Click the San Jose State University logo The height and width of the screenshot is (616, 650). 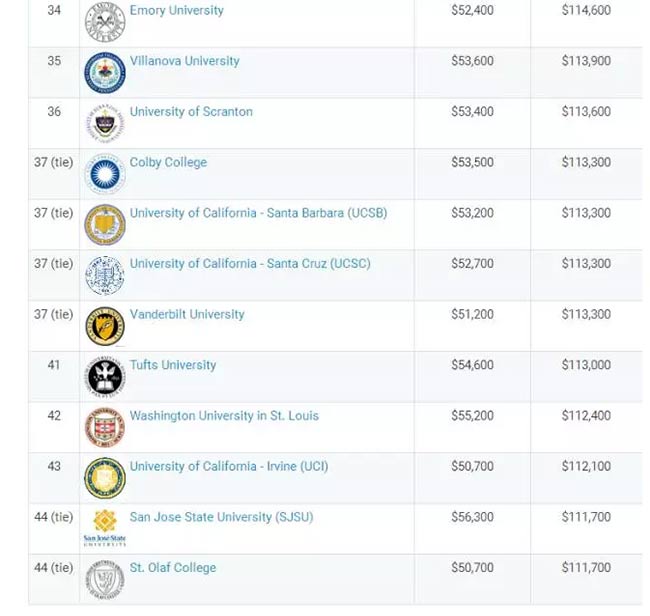105,528
